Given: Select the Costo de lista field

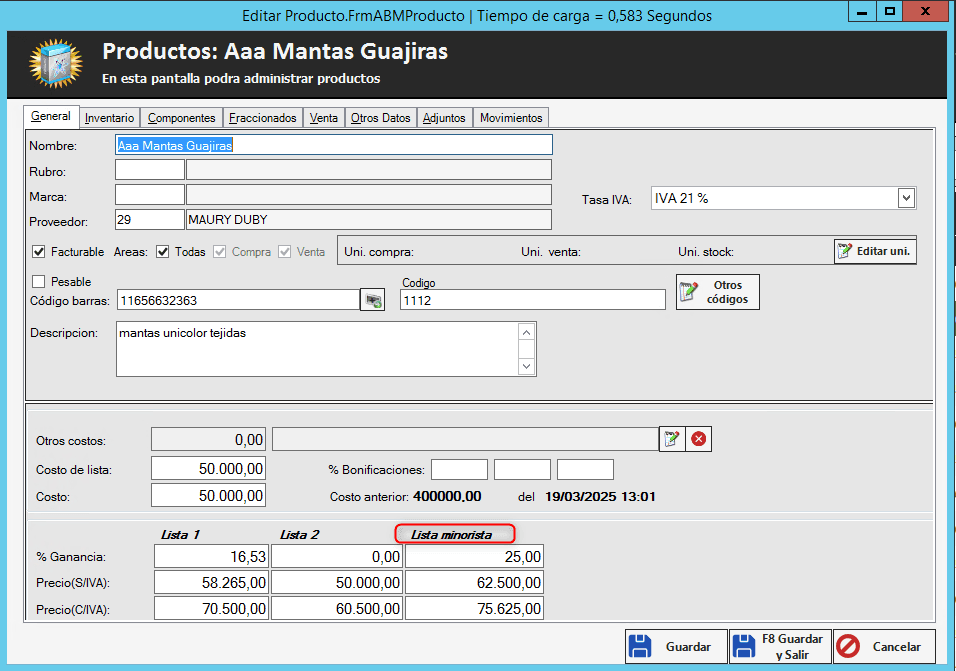Looking at the screenshot, I should [x=209, y=469].
